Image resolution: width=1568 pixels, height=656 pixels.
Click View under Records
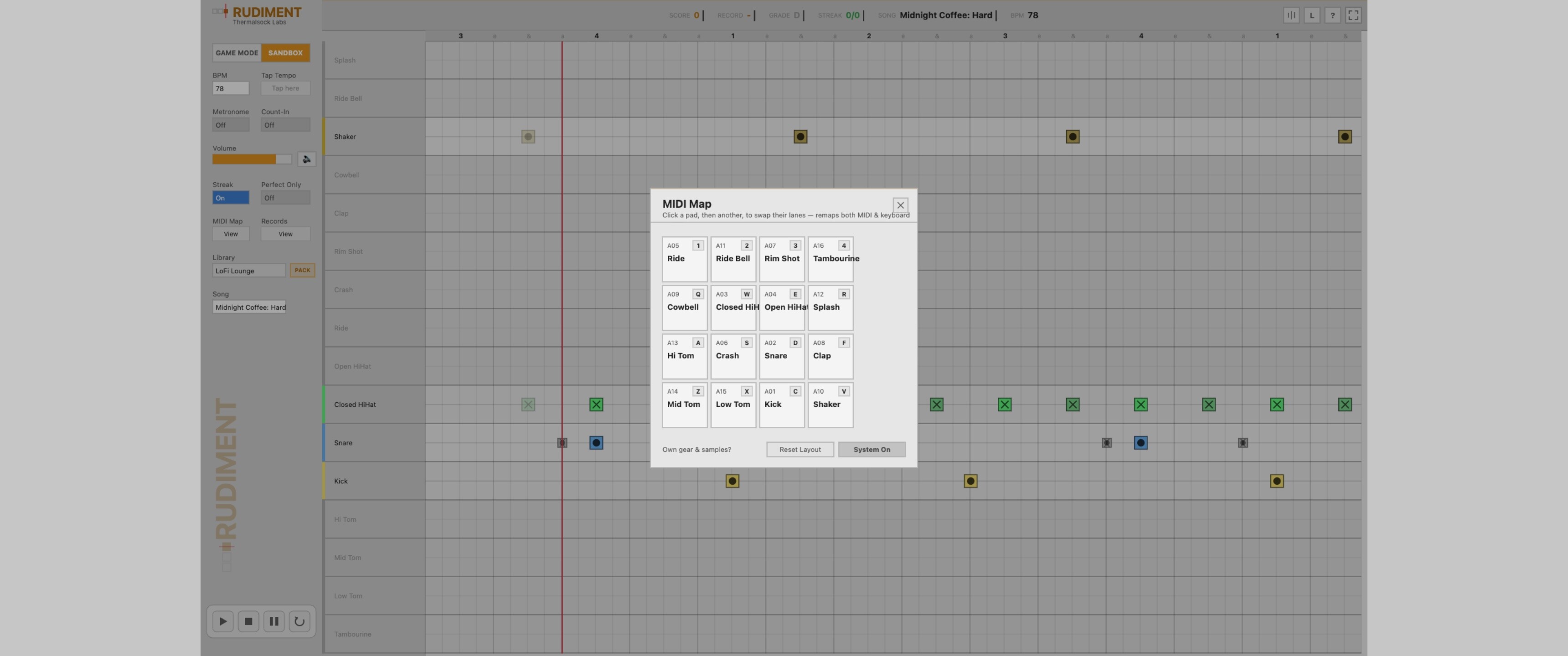285,234
